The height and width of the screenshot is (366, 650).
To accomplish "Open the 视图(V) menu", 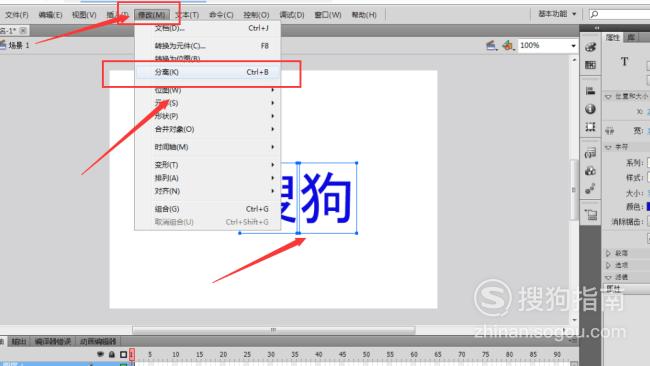I will [84, 15].
